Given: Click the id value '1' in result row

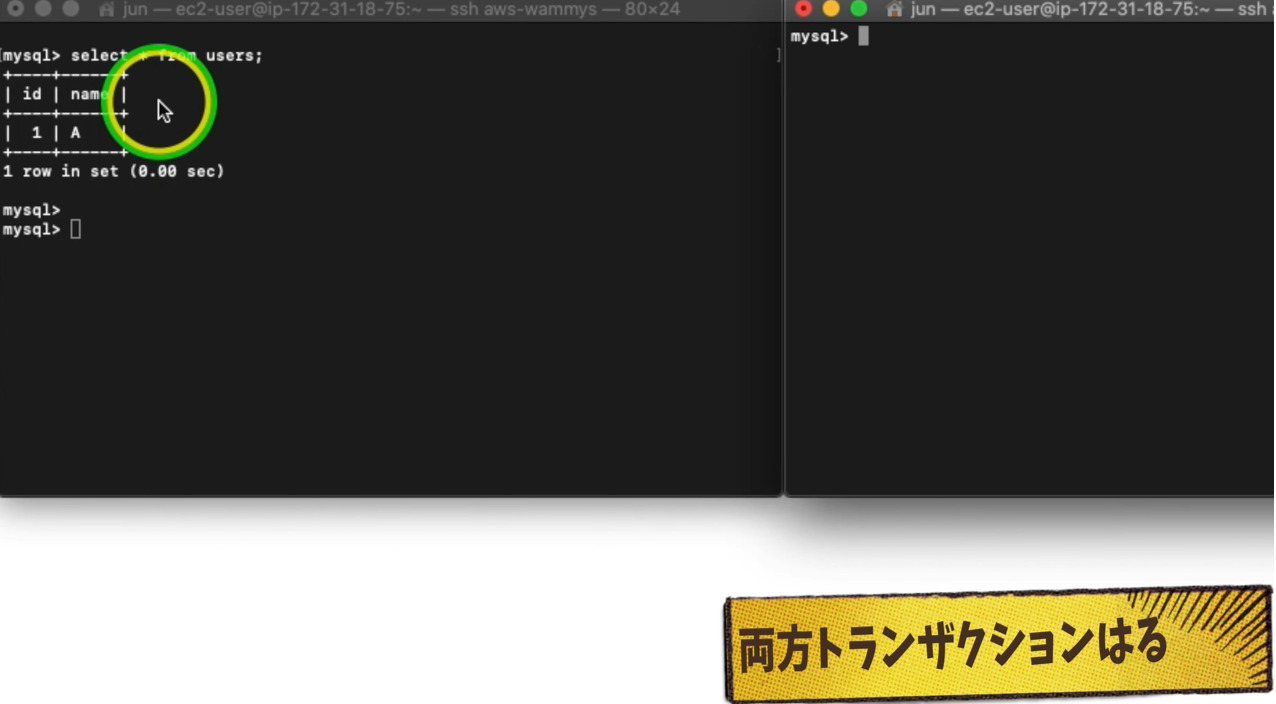Looking at the screenshot, I should click(37, 133).
